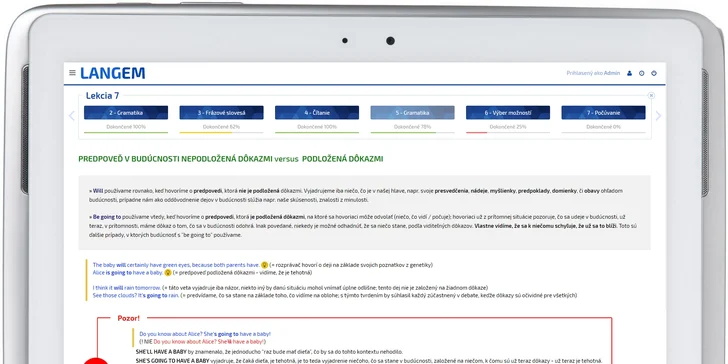
Task: Open the 3 - Frázové slovesá section
Action: pyautogui.click(x=221, y=112)
